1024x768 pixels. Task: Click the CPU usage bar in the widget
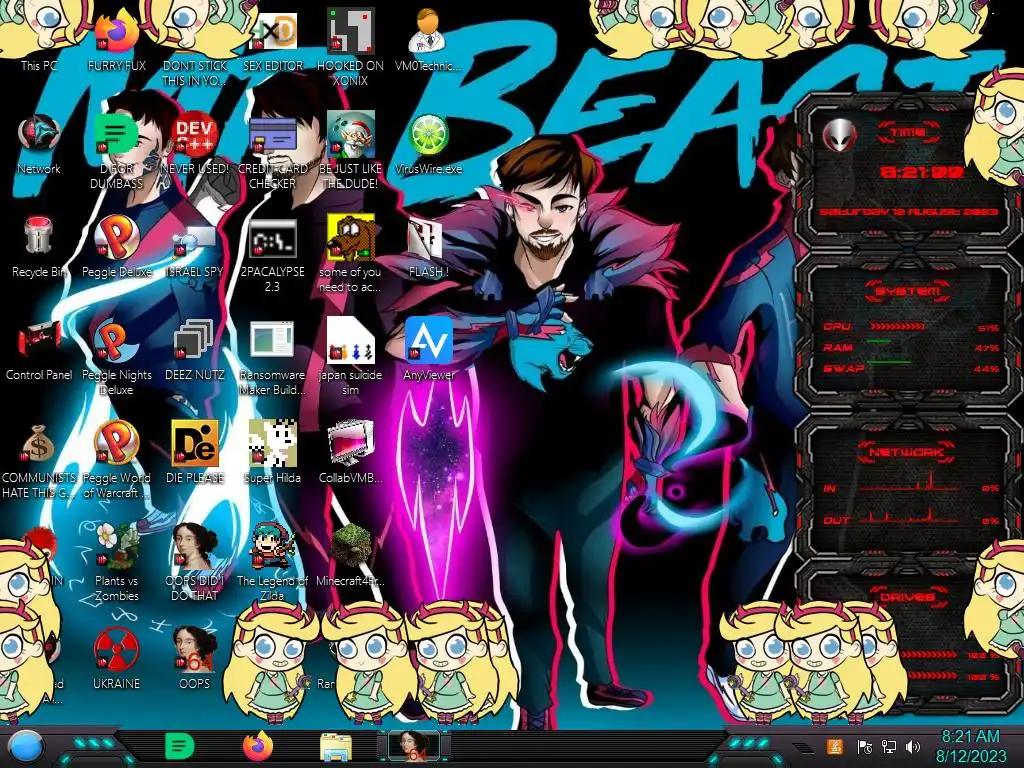(x=897, y=327)
